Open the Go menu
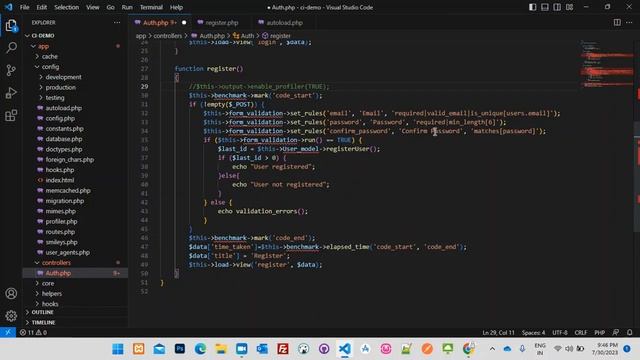 (x=111, y=7)
